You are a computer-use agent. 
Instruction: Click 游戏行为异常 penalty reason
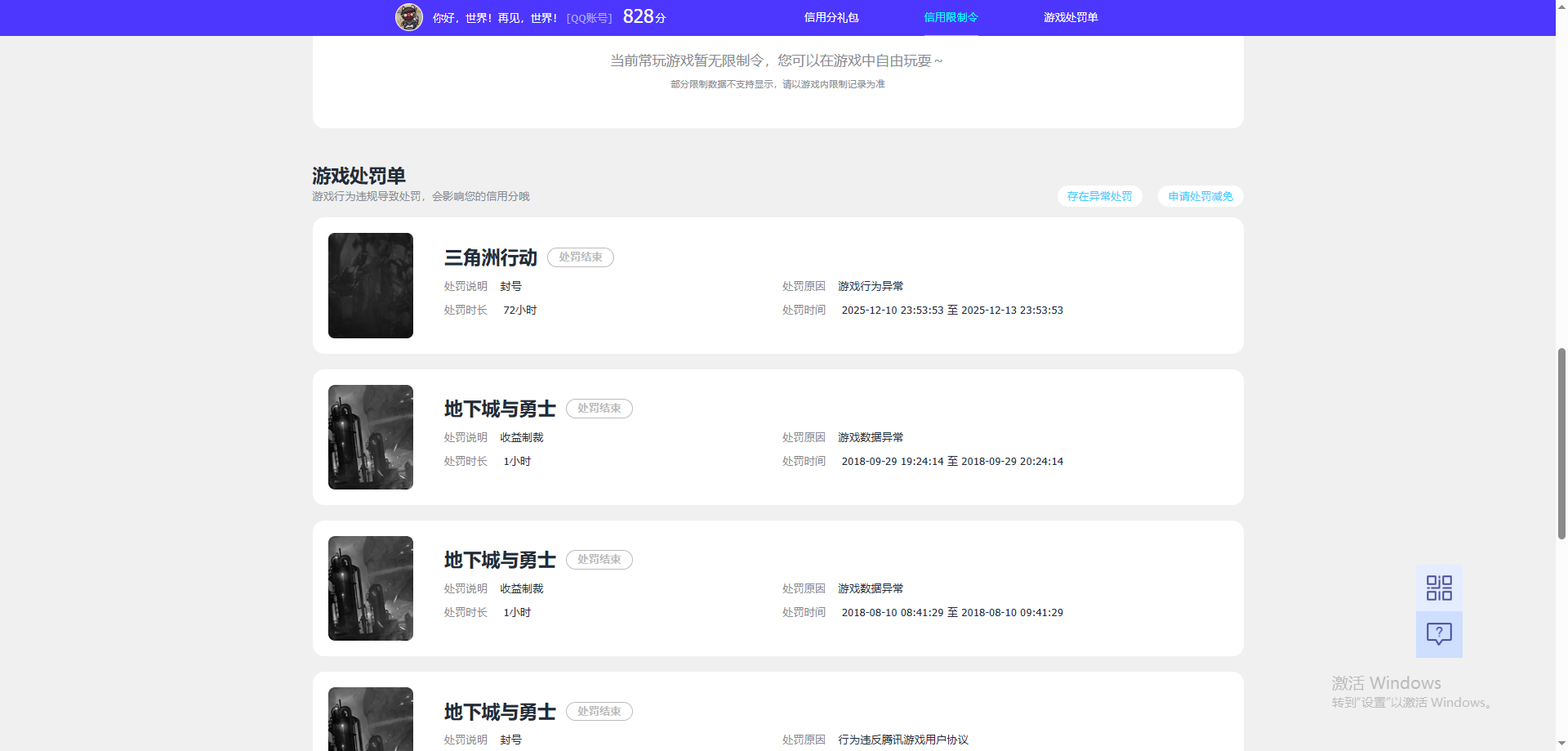coord(871,287)
